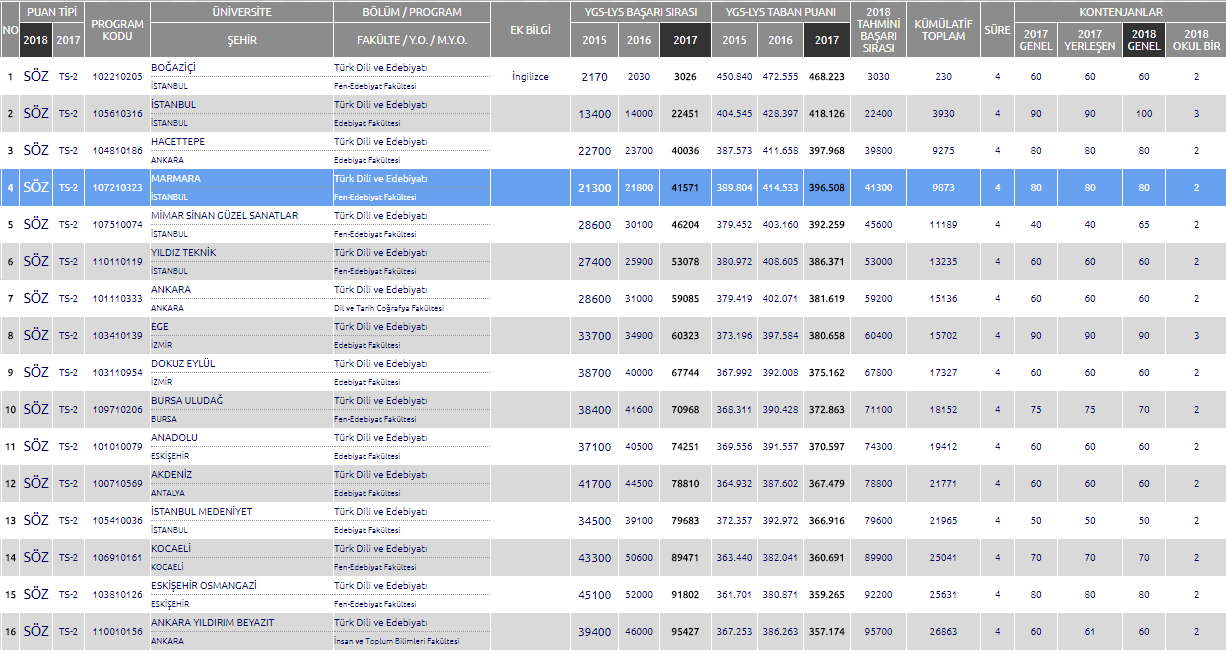Switch to 2018 under PUAN TİPİ
Viewport: 1226px width, 653px height.
pyautogui.click(x=35, y=40)
